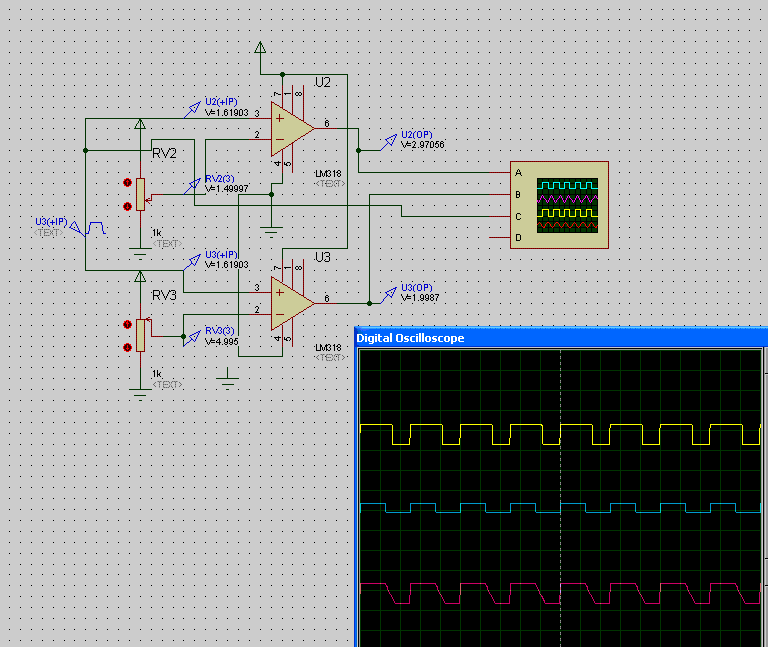Viewport: 768px width, 647px height.
Task: Click the 1k value label of RV2
Action: coord(157,233)
